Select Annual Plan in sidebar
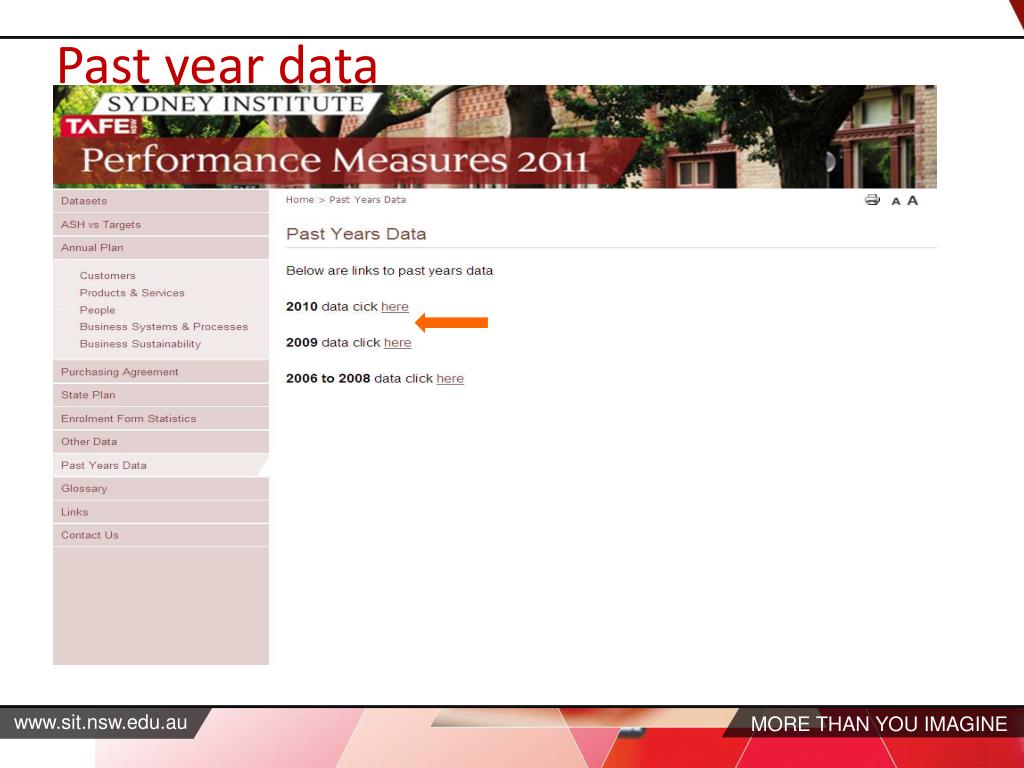The image size is (1024, 768). tap(161, 248)
